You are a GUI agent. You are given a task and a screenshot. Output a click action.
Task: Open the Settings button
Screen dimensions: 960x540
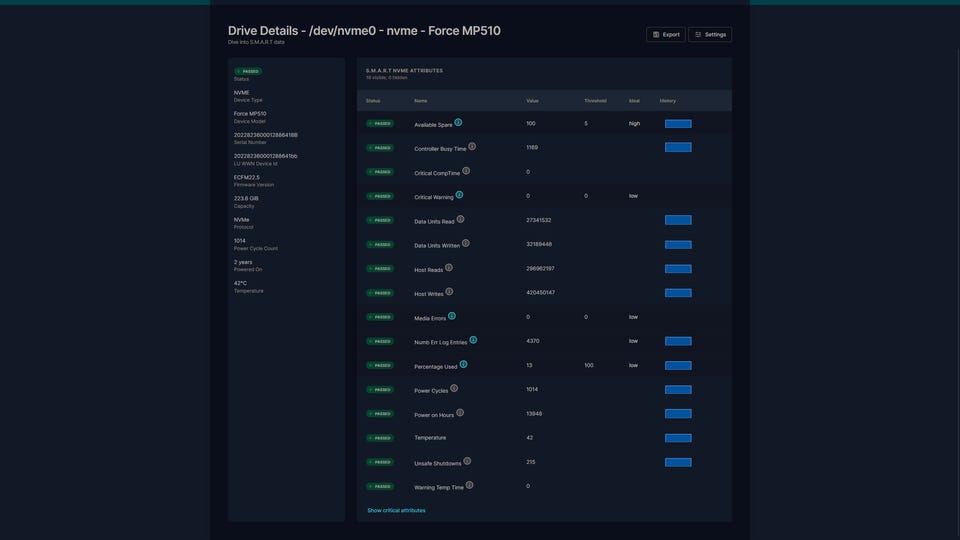click(x=710, y=34)
